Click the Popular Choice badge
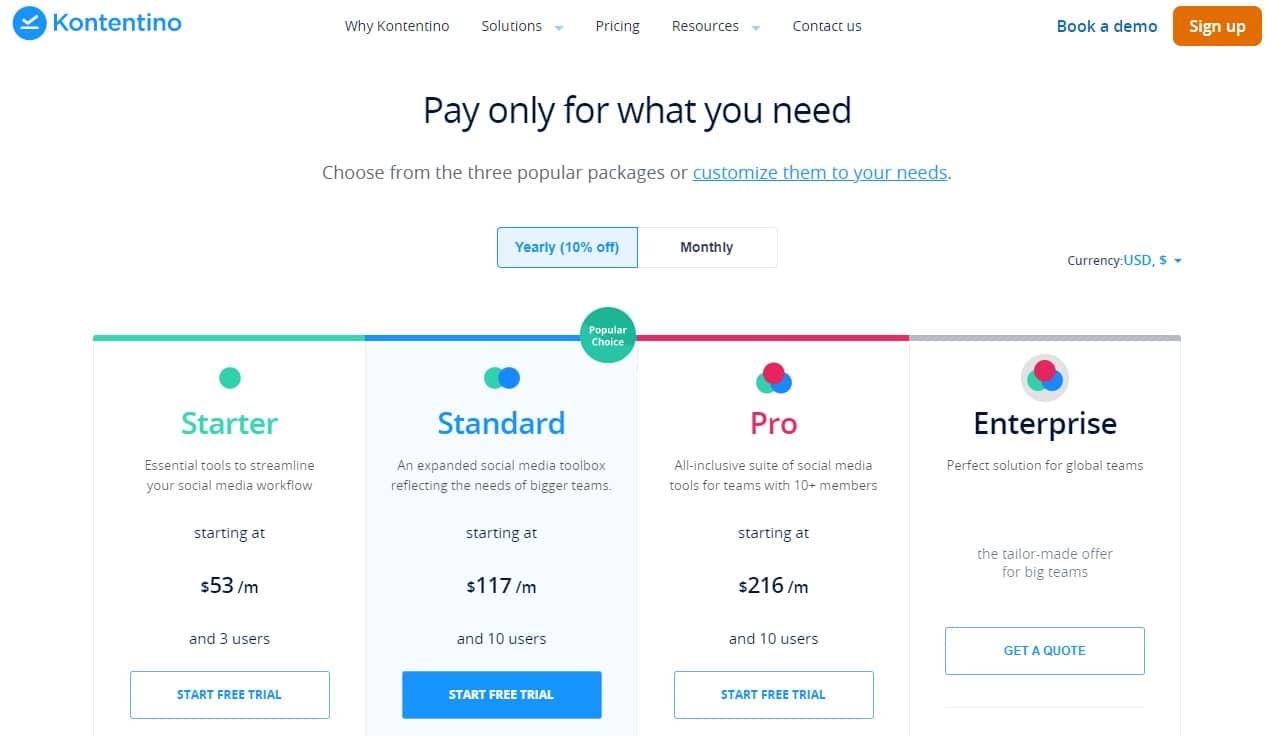 (x=607, y=335)
